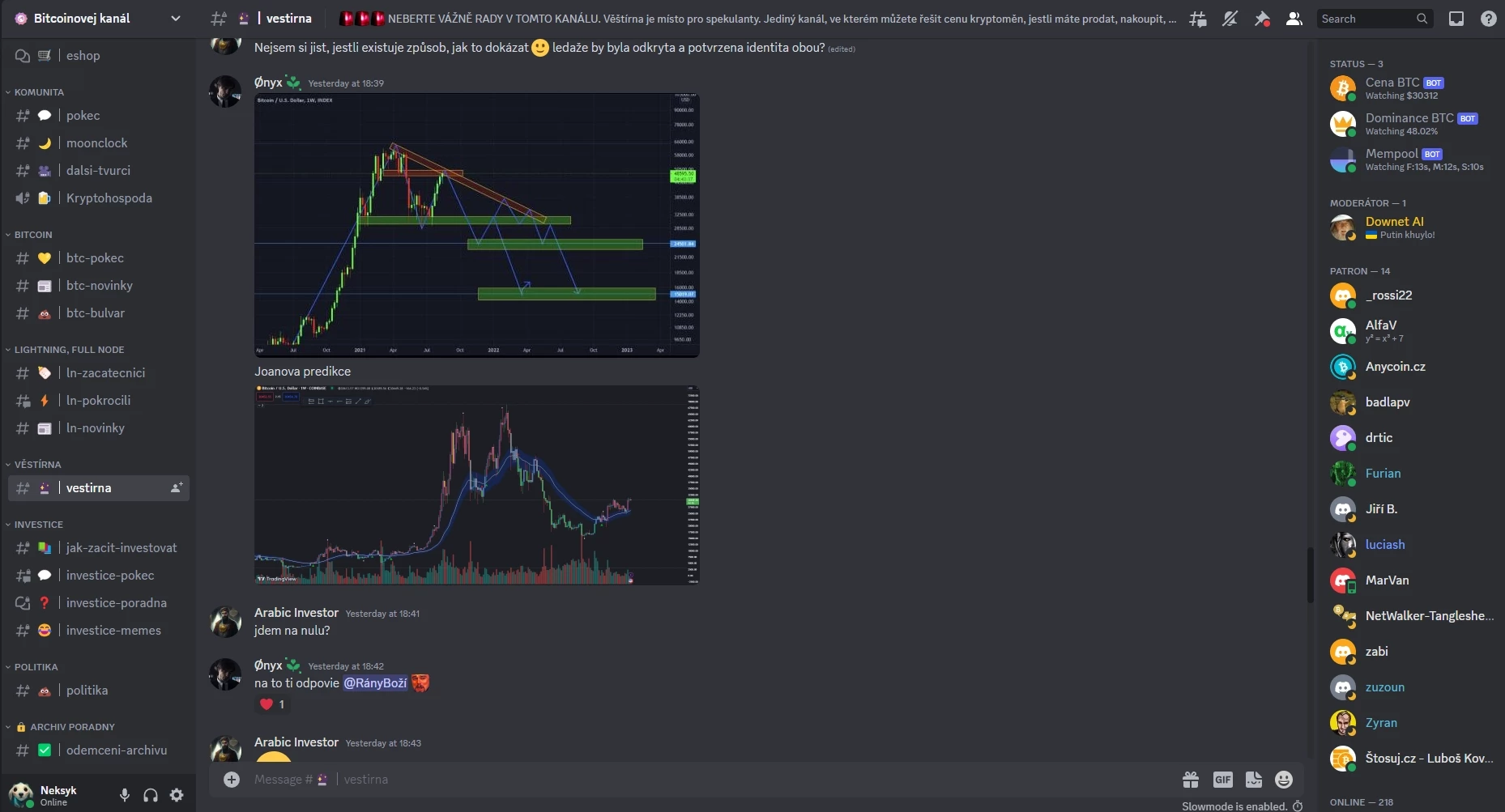Collapse the KOMUNITA category
The image size is (1505, 812).
click(39, 92)
